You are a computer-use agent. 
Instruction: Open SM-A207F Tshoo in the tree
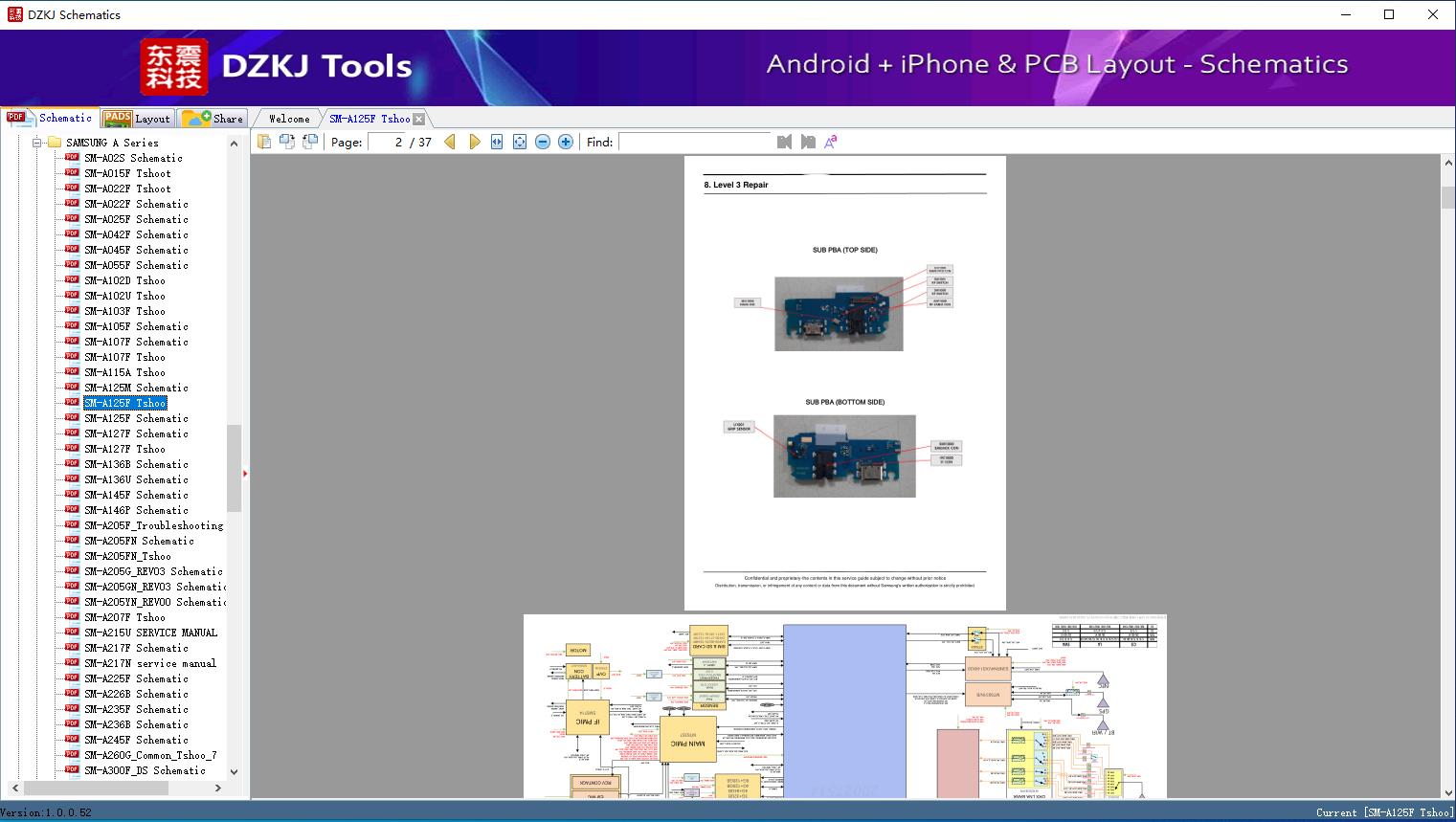coord(124,617)
